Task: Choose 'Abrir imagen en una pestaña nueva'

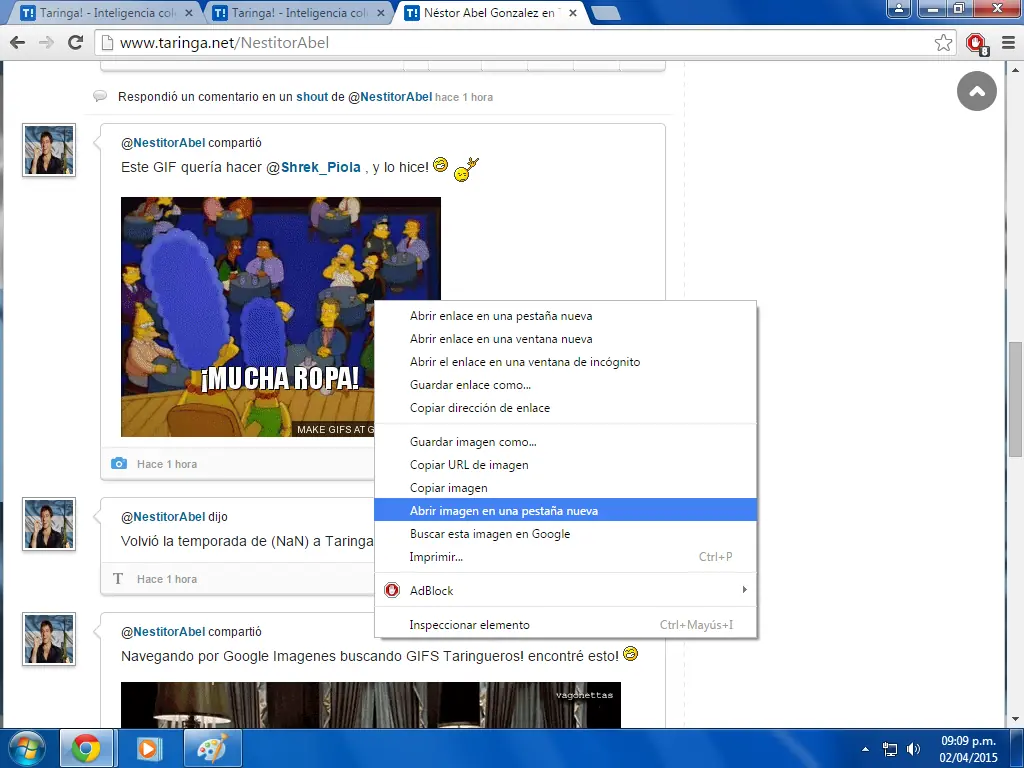Action: 566,511
